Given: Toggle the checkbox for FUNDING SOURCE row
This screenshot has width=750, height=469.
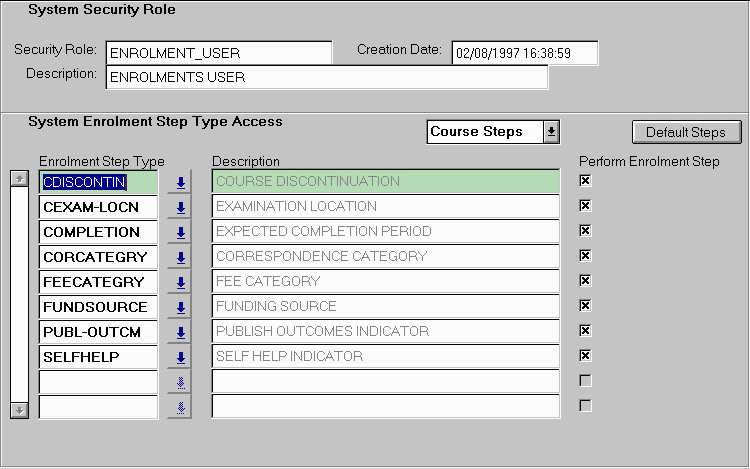Looking at the screenshot, I should point(586,306).
